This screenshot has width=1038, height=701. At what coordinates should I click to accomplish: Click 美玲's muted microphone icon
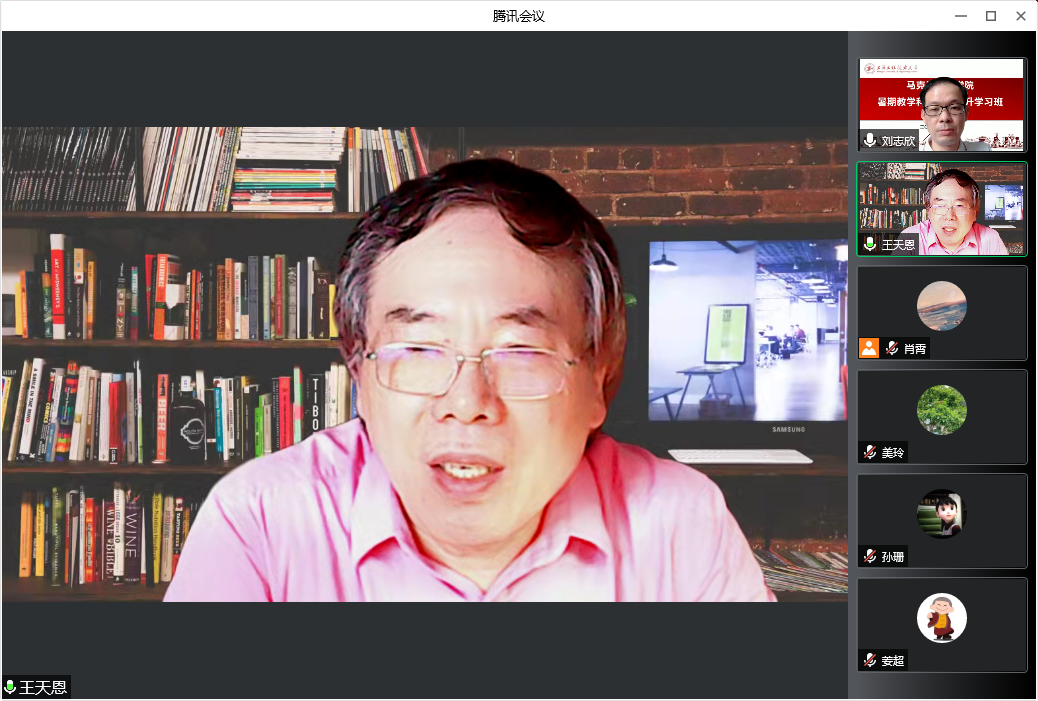(x=870, y=453)
